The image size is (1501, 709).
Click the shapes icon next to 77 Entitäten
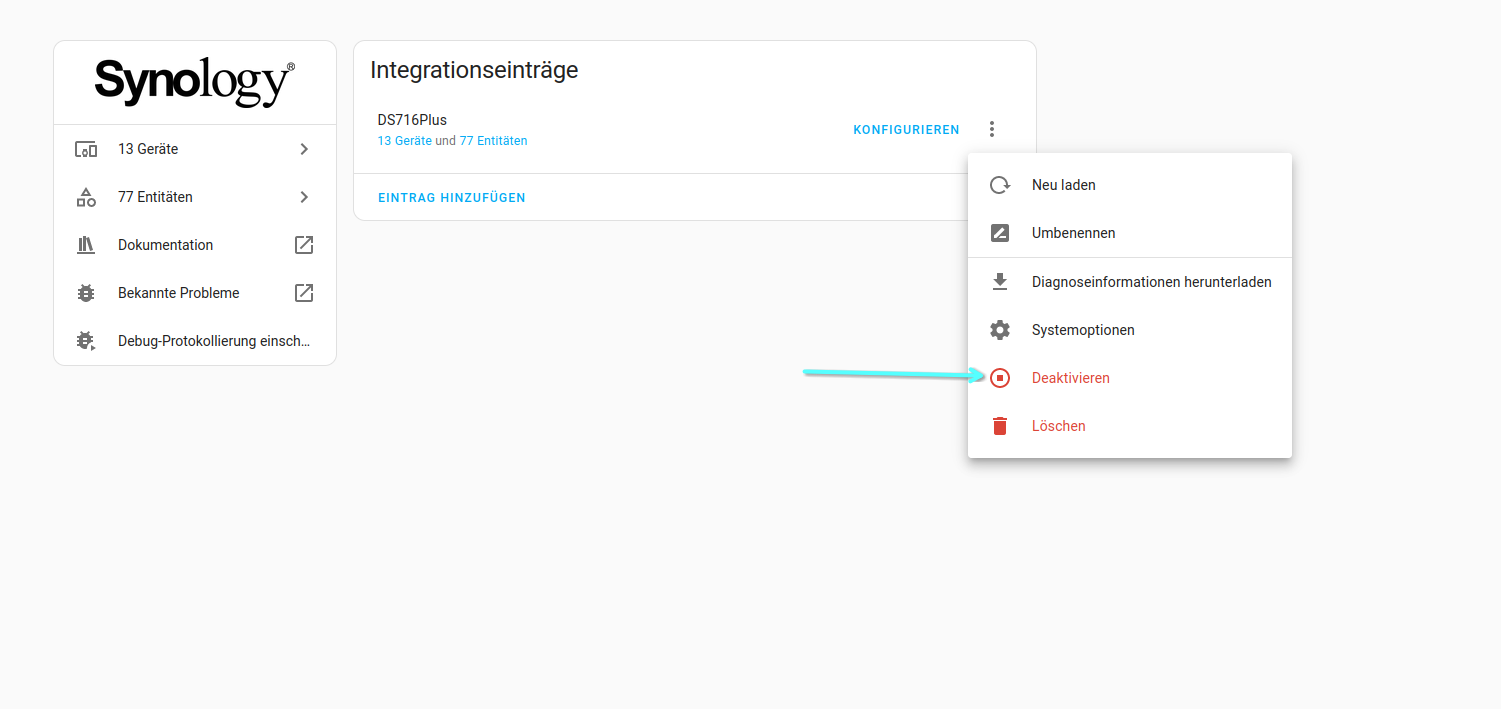[x=86, y=197]
